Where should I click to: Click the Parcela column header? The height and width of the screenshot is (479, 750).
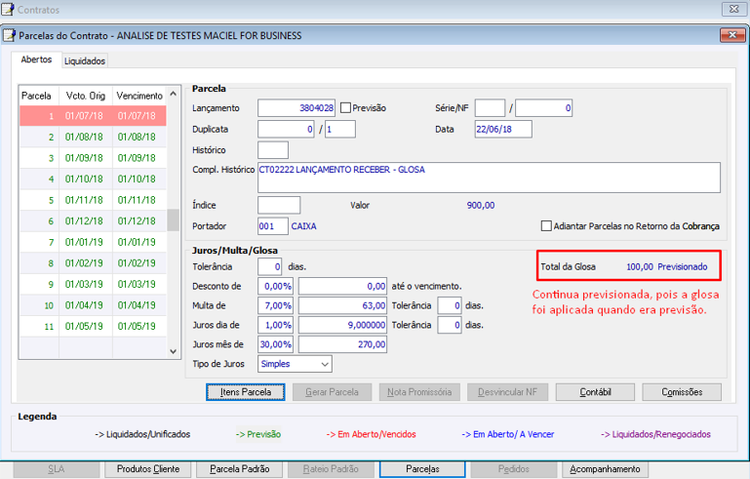point(39,96)
